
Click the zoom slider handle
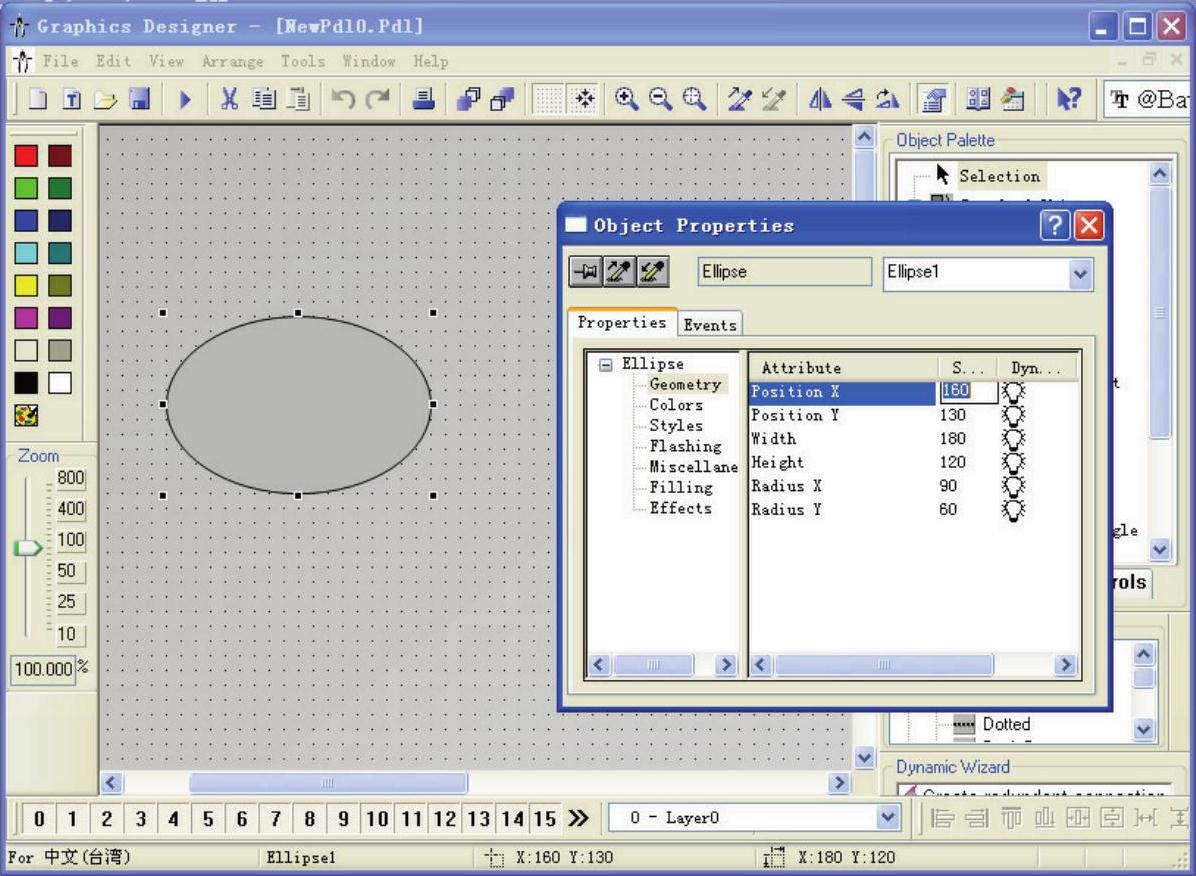coord(27,548)
